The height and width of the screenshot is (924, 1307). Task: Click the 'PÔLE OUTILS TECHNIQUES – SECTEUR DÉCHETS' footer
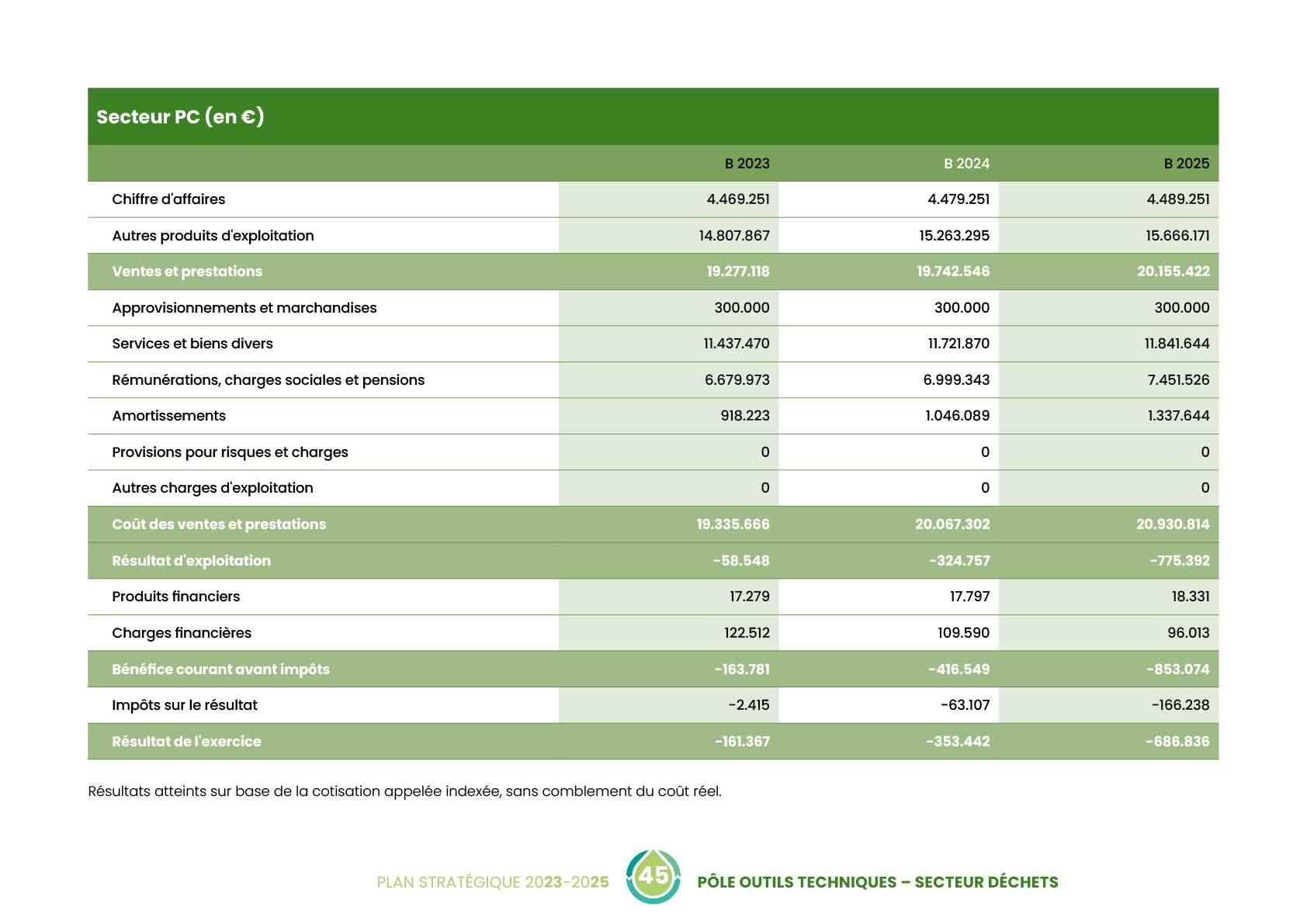pos(877,883)
